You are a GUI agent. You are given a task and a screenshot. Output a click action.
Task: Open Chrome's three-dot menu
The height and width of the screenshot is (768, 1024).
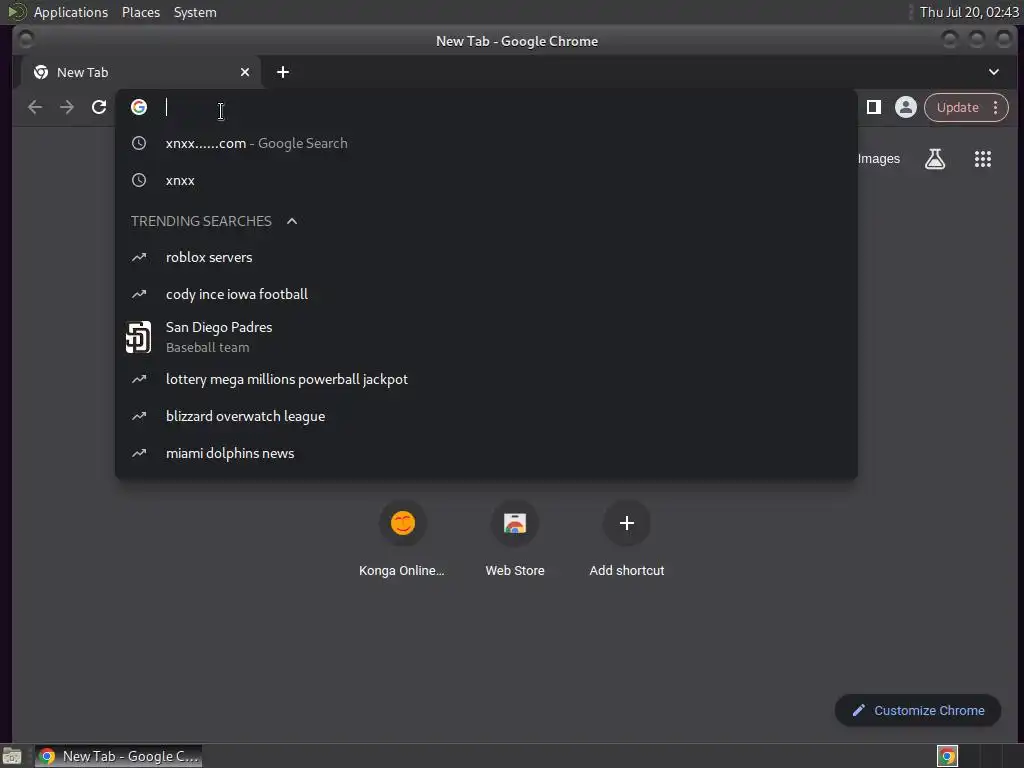[x=995, y=107]
